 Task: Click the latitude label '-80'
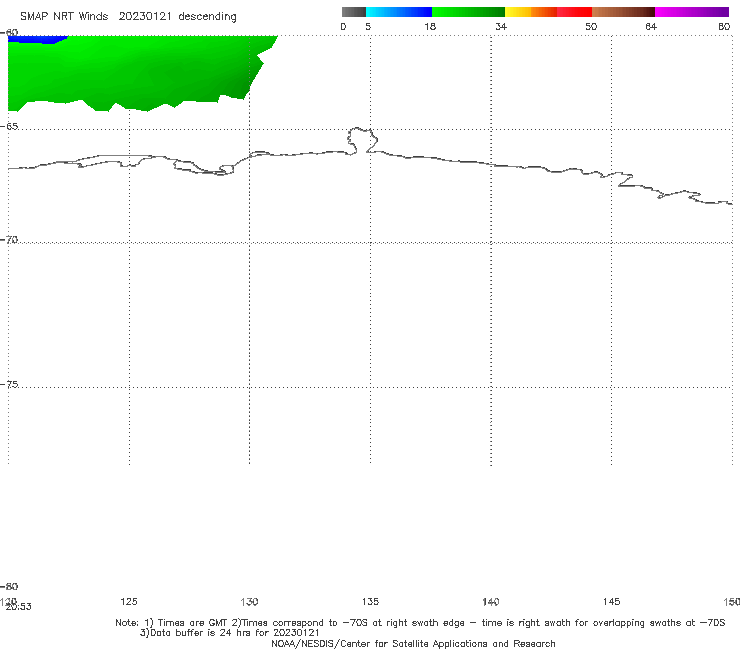click(9, 587)
